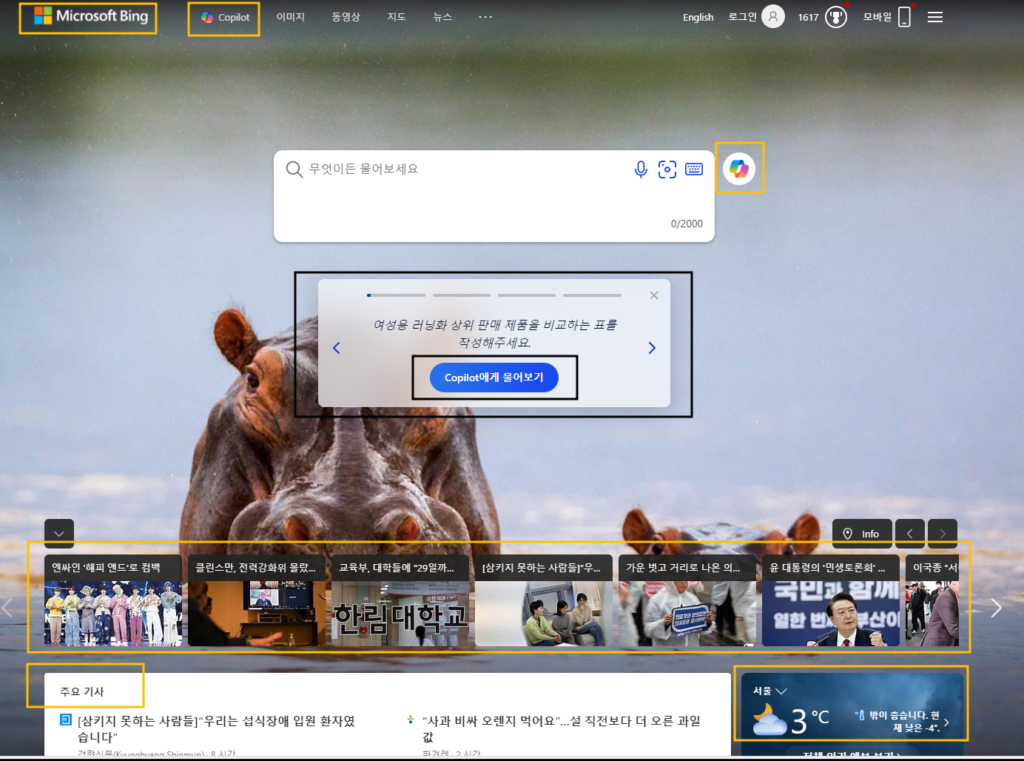The height and width of the screenshot is (761, 1024).
Task: Open the 가운 벗고 거리로 나온 news card
Action: [688, 600]
